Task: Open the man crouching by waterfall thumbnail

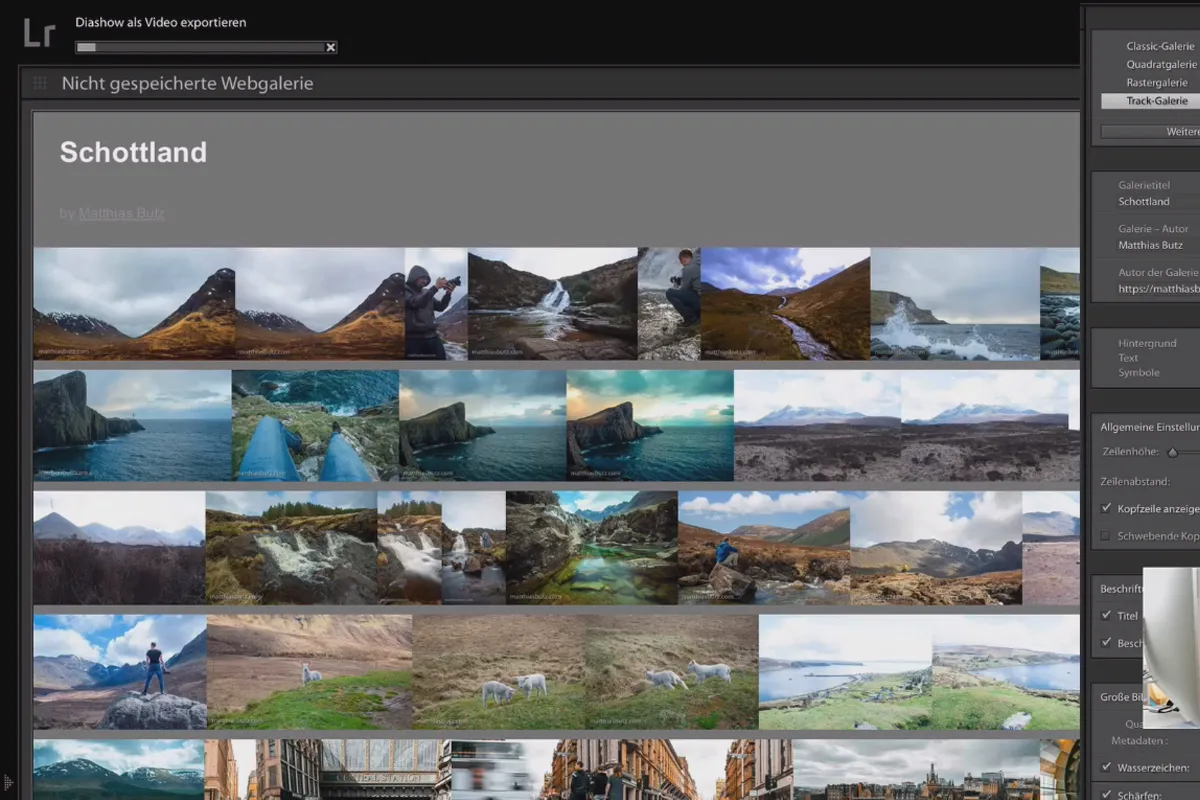Action: point(669,304)
